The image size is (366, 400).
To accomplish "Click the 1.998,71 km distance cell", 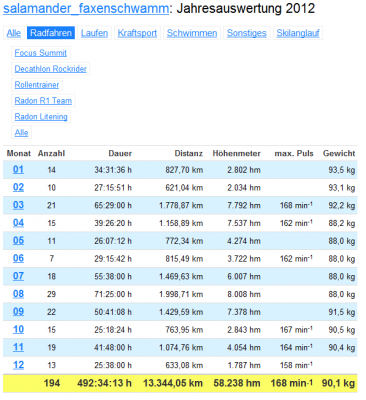I will click(x=181, y=294).
